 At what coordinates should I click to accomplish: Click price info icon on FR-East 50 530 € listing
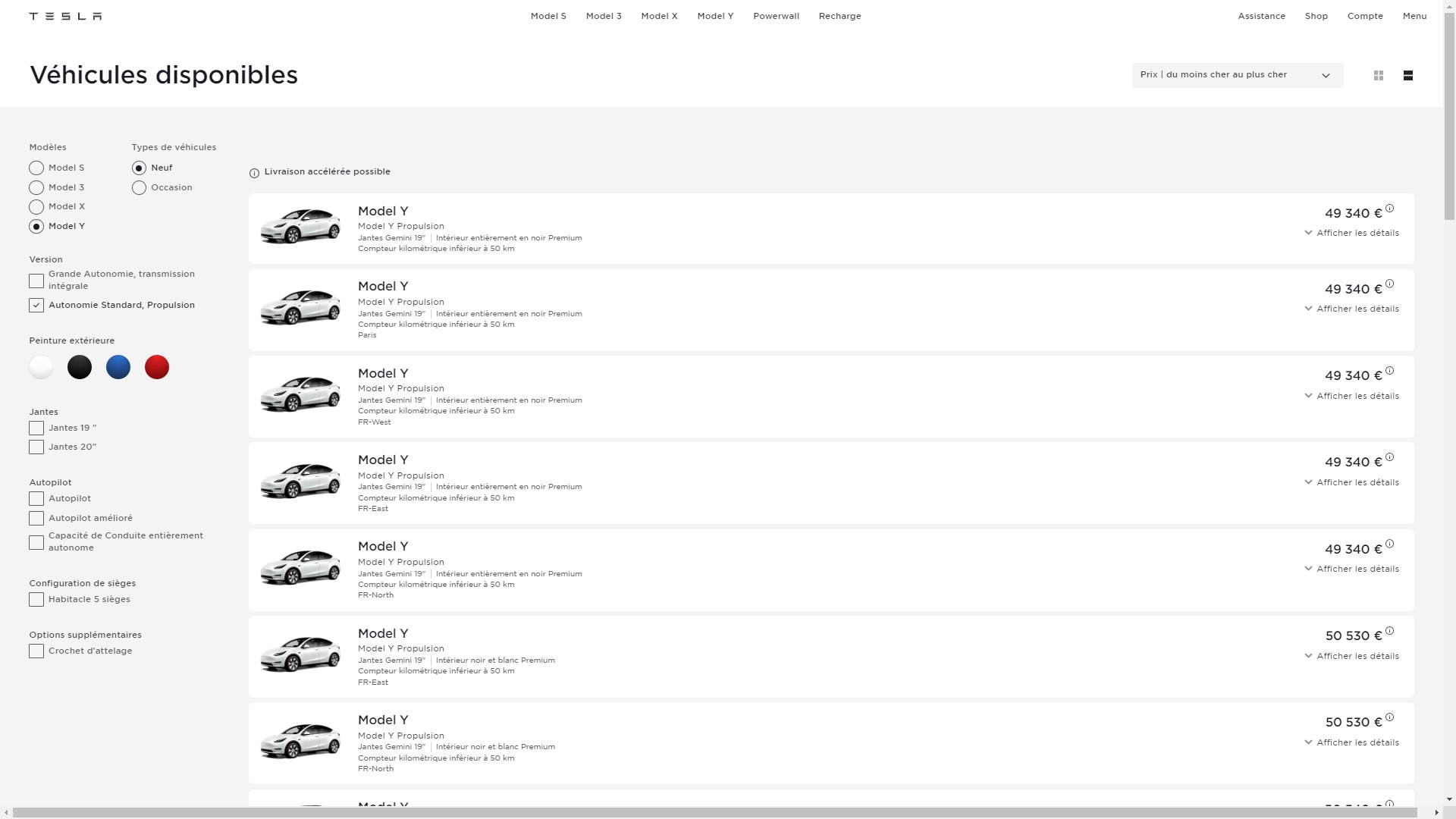[1389, 630]
